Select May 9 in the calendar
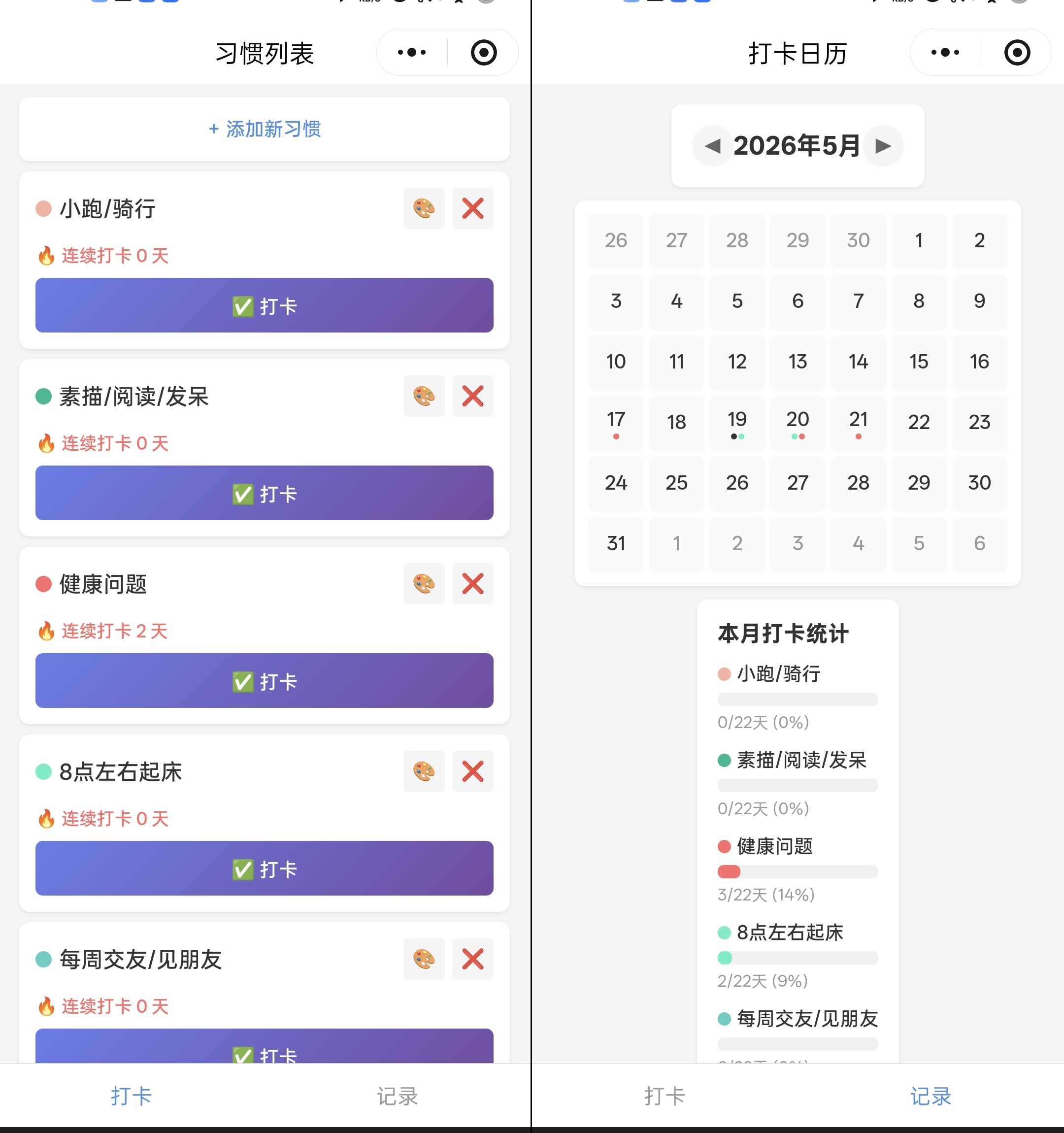 click(980, 302)
